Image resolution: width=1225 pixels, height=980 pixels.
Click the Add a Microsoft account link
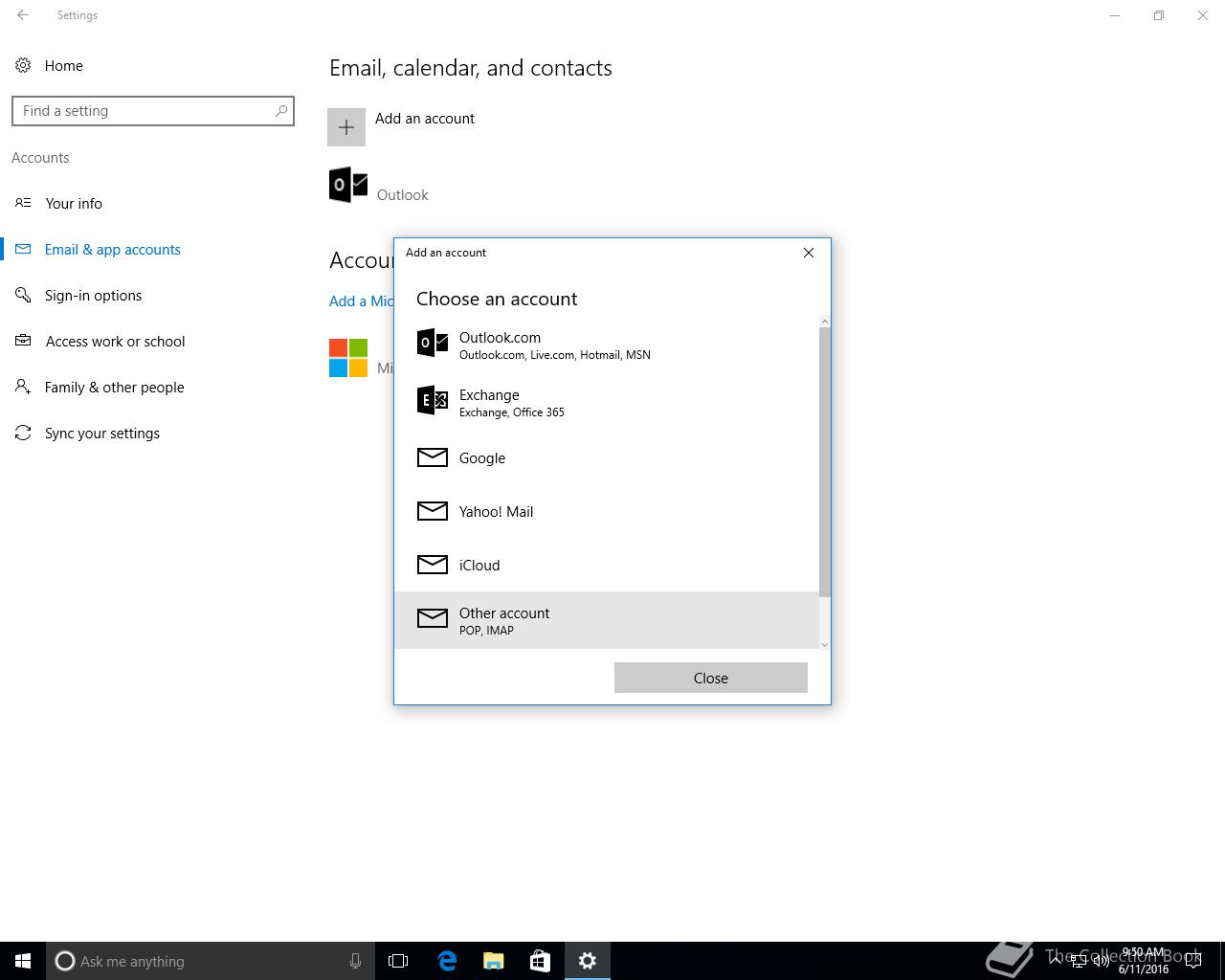tap(361, 301)
